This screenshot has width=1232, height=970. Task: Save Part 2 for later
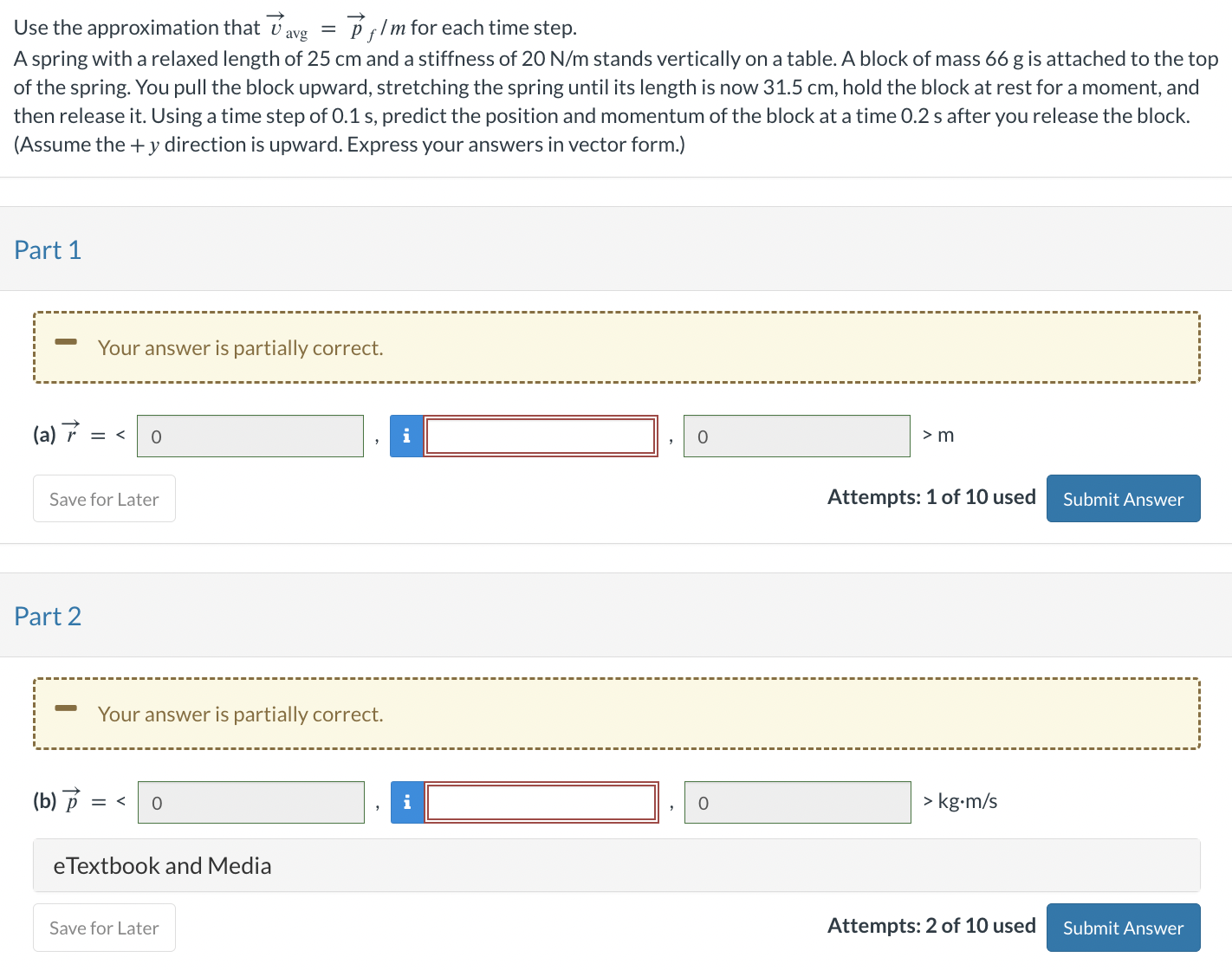coord(103,927)
